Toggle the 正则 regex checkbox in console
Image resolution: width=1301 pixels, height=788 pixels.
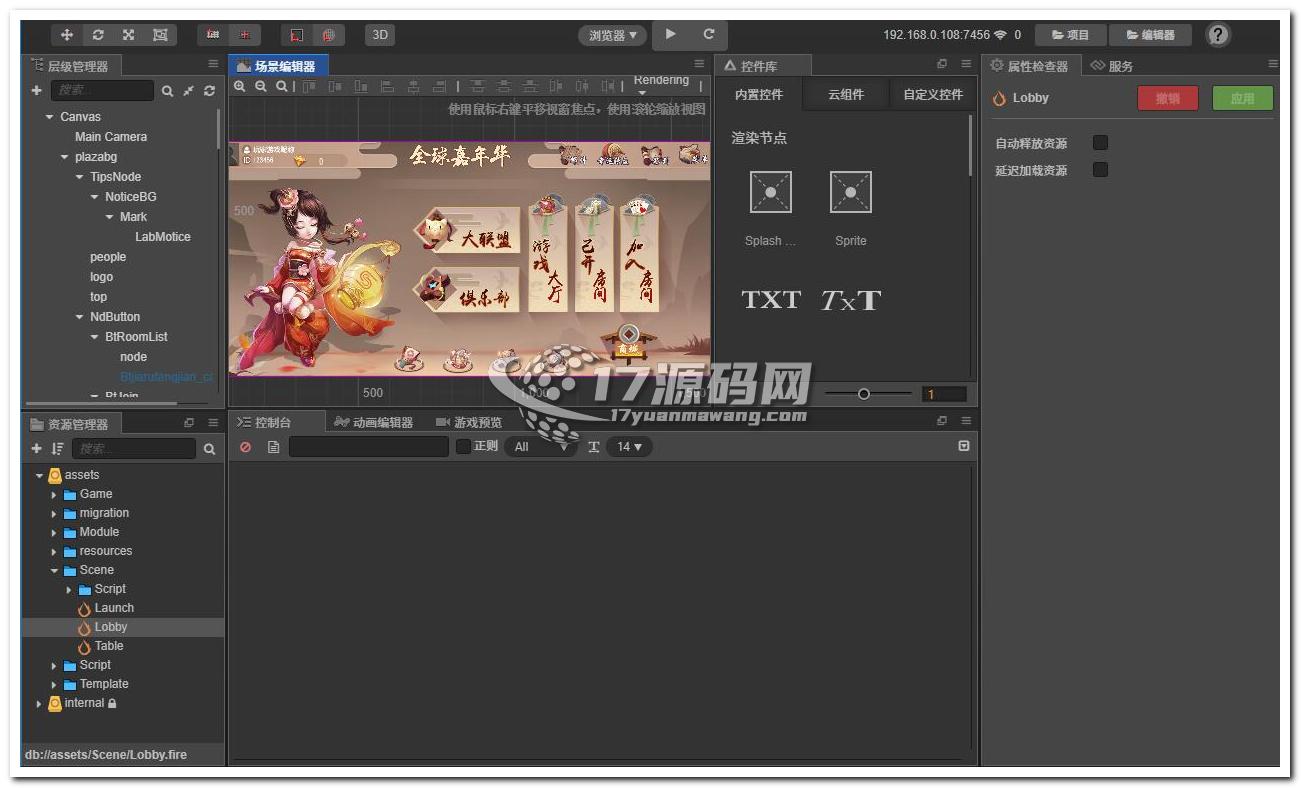(x=463, y=446)
